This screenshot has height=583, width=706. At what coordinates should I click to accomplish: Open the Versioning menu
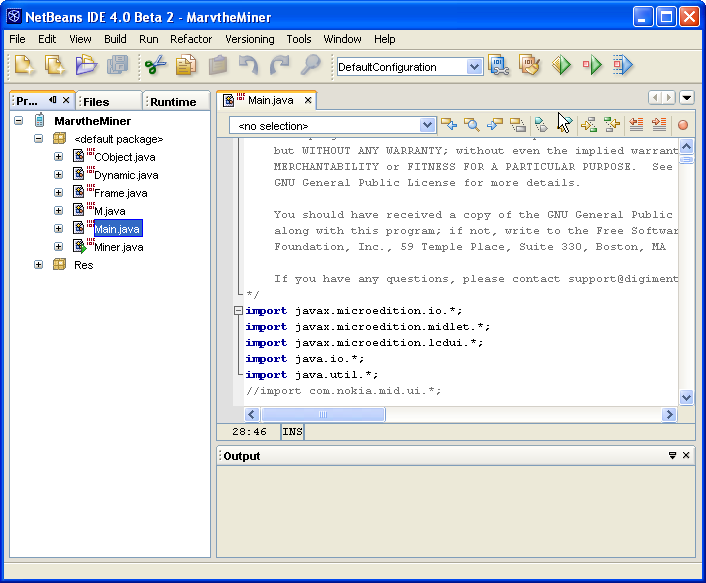click(x=250, y=39)
